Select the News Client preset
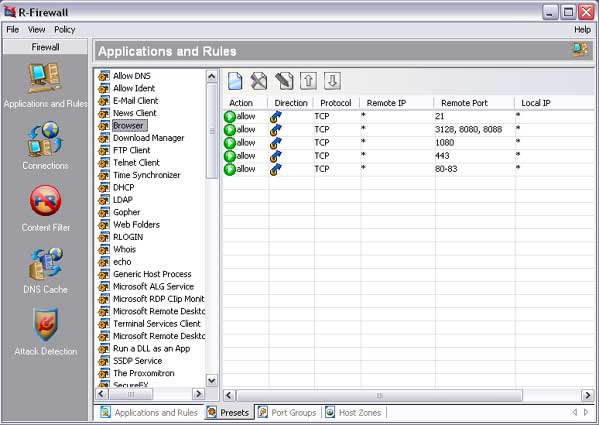This screenshot has width=599, height=425. pyautogui.click(x=134, y=113)
